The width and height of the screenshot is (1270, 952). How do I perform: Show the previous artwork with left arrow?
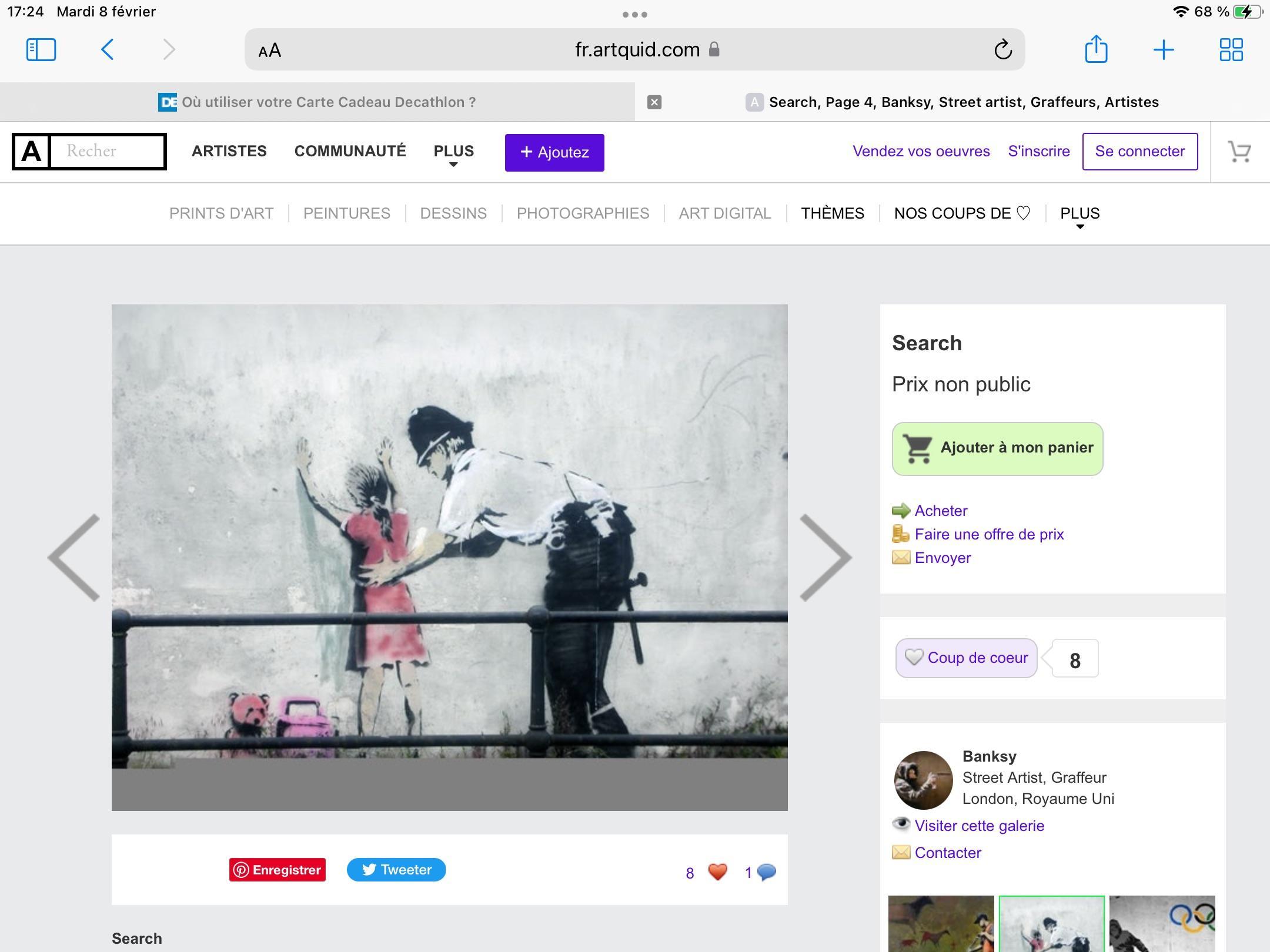tap(74, 557)
